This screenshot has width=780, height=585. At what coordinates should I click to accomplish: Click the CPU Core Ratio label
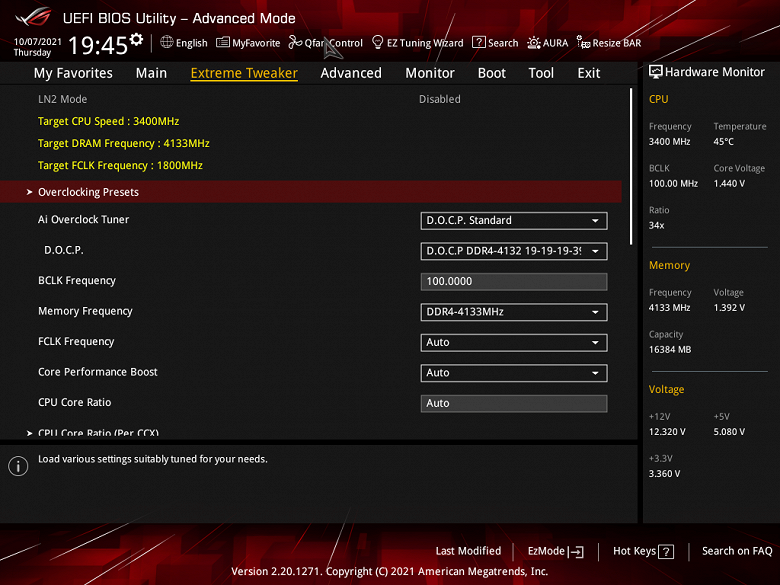pos(75,402)
